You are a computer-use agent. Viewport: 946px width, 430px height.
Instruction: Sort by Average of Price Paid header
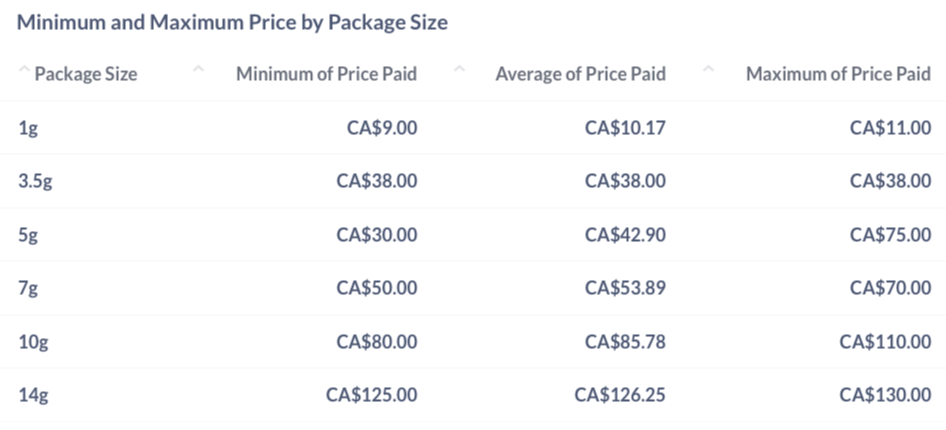(x=580, y=74)
